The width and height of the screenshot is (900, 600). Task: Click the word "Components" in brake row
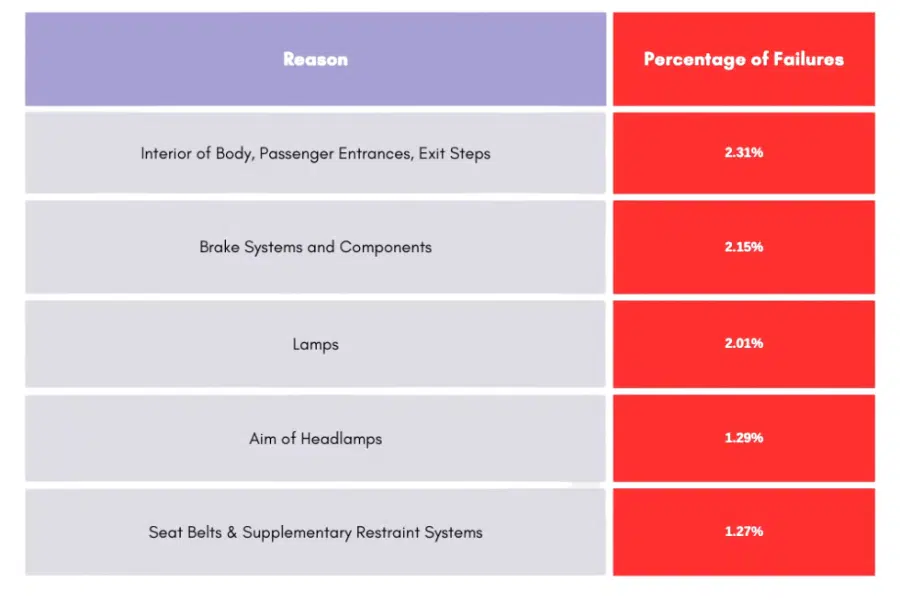click(x=386, y=246)
